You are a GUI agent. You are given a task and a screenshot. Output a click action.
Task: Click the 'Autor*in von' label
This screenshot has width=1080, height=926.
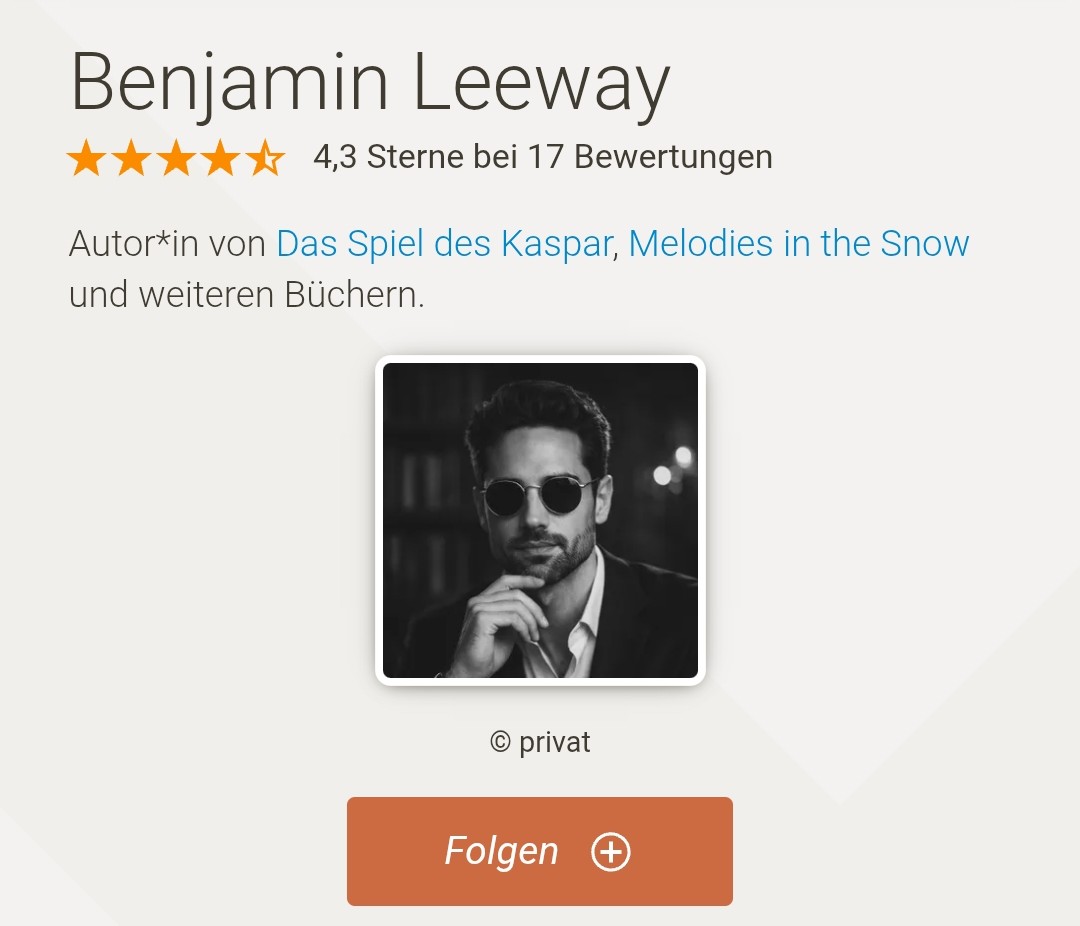click(167, 244)
